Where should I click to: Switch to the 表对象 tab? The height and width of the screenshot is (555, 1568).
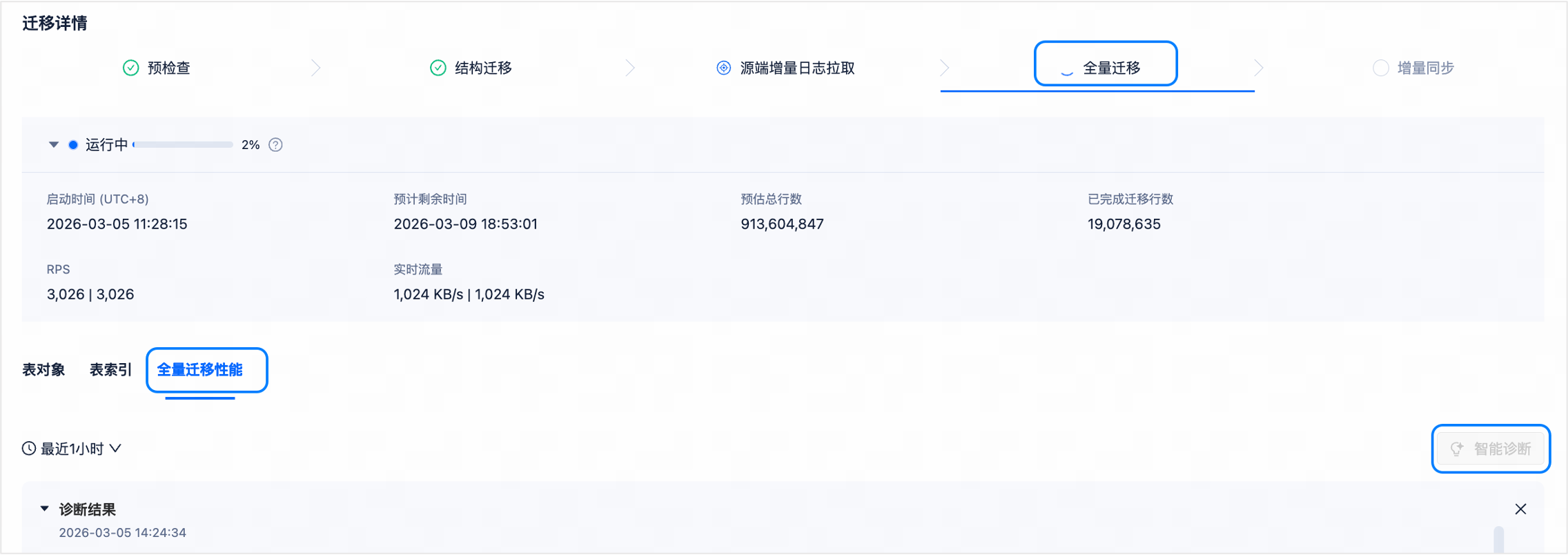tap(43, 370)
